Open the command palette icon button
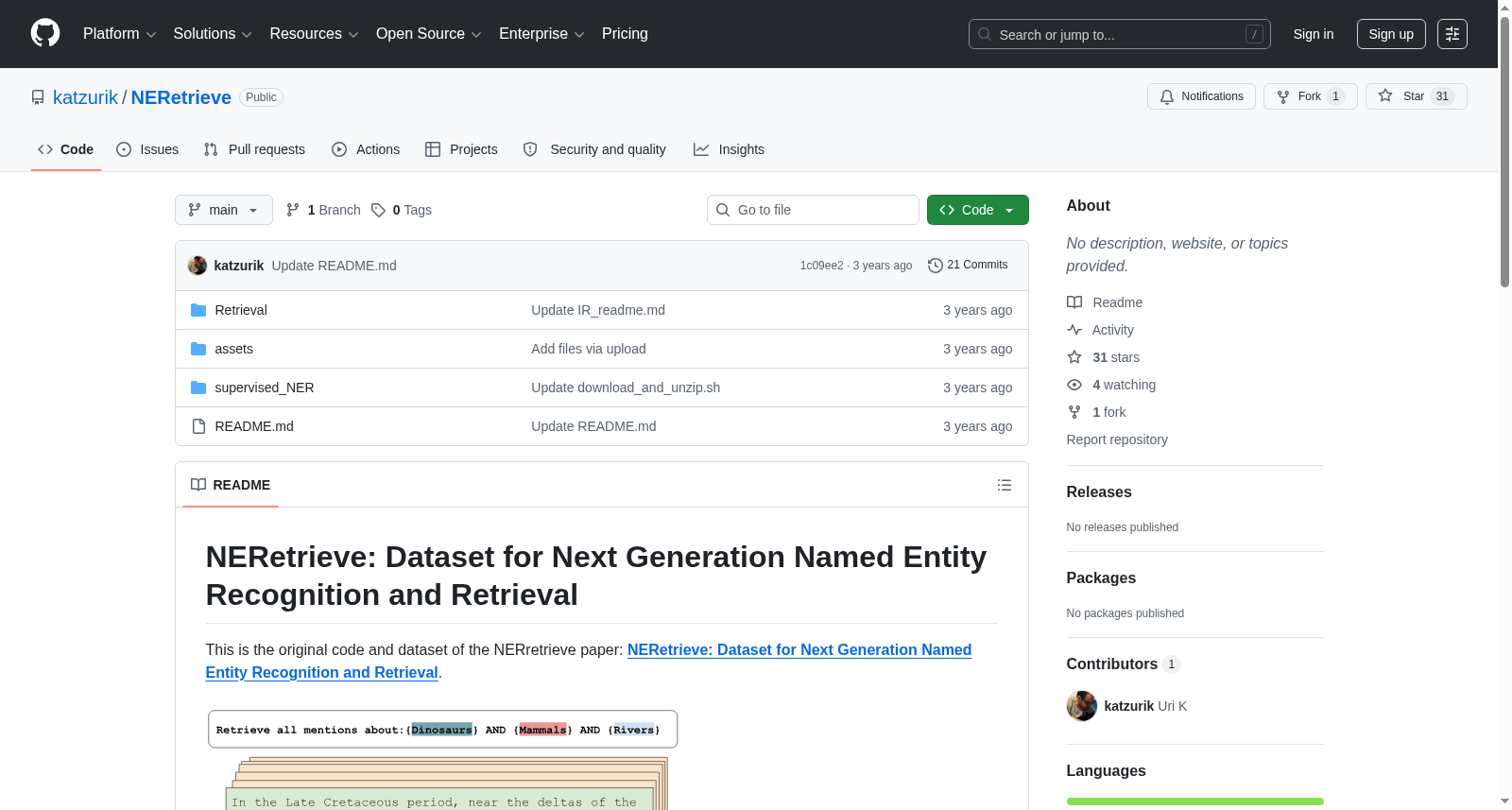The width and height of the screenshot is (1512, 810). [1452, 34]
